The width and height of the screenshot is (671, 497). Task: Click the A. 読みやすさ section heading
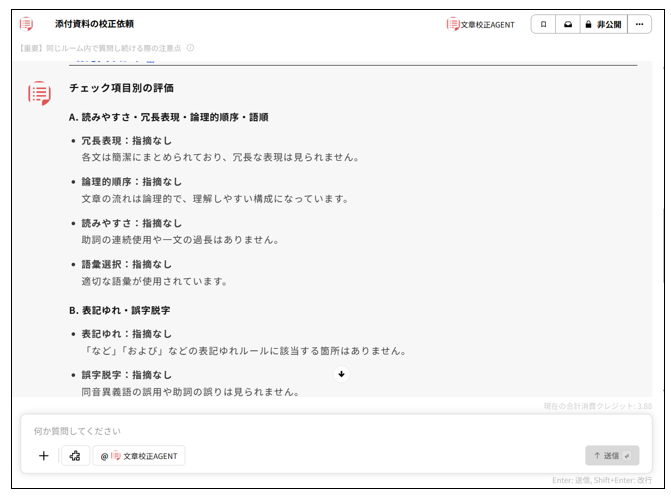[168, 117]
